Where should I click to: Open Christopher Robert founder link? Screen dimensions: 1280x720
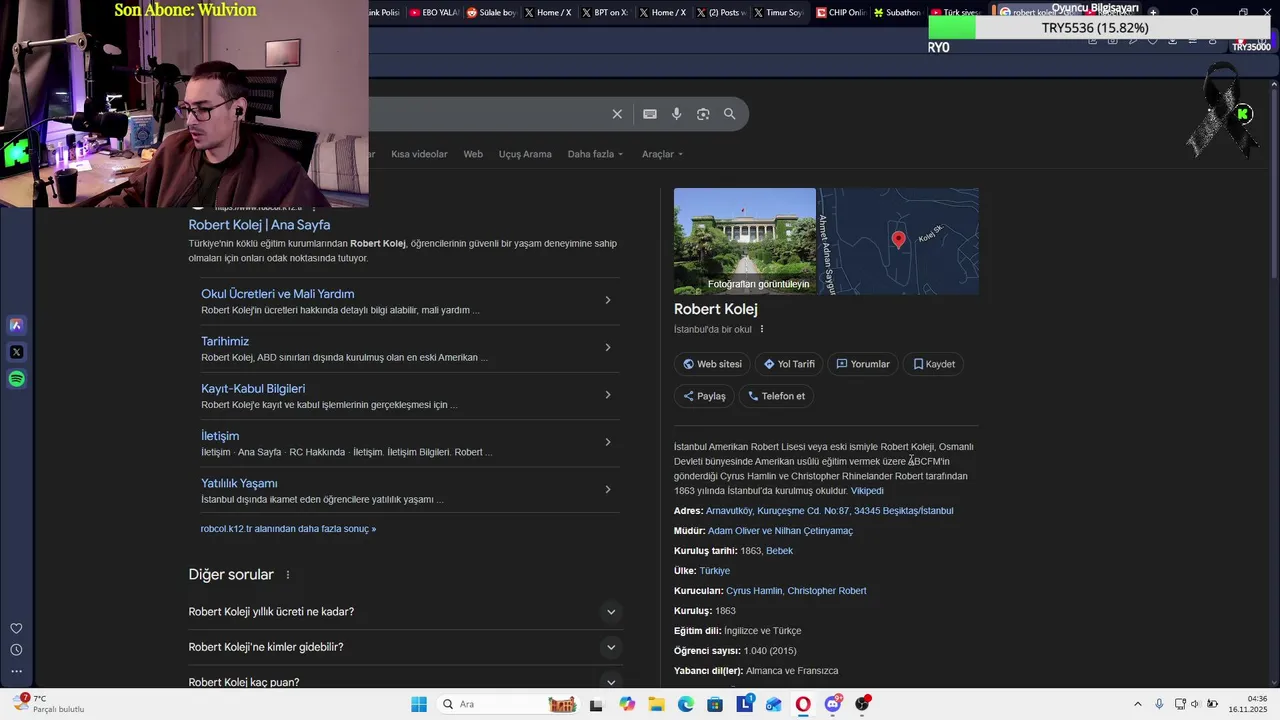tap(827, 591)
